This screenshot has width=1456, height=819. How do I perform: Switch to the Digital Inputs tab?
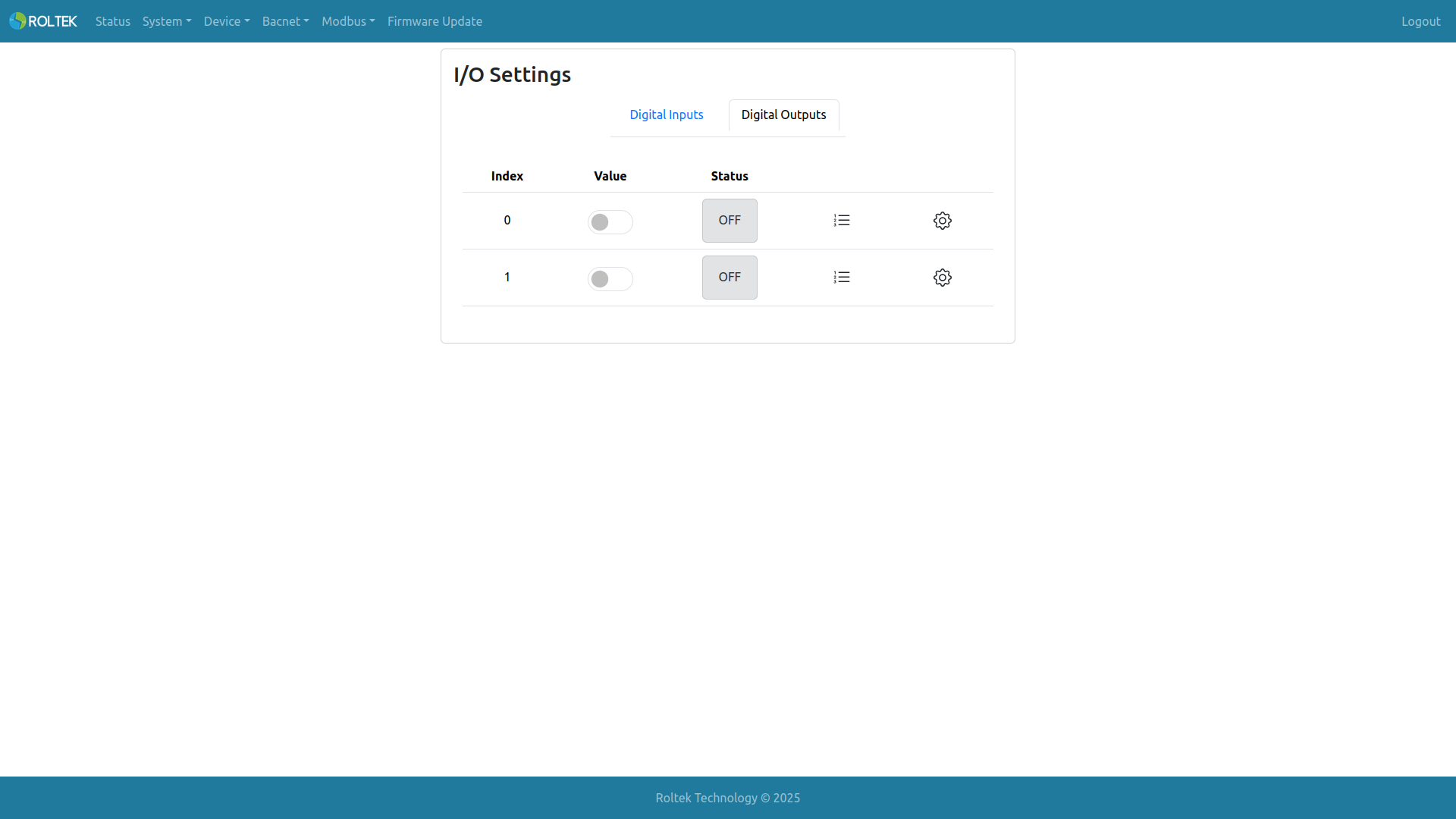pos(667,115)
